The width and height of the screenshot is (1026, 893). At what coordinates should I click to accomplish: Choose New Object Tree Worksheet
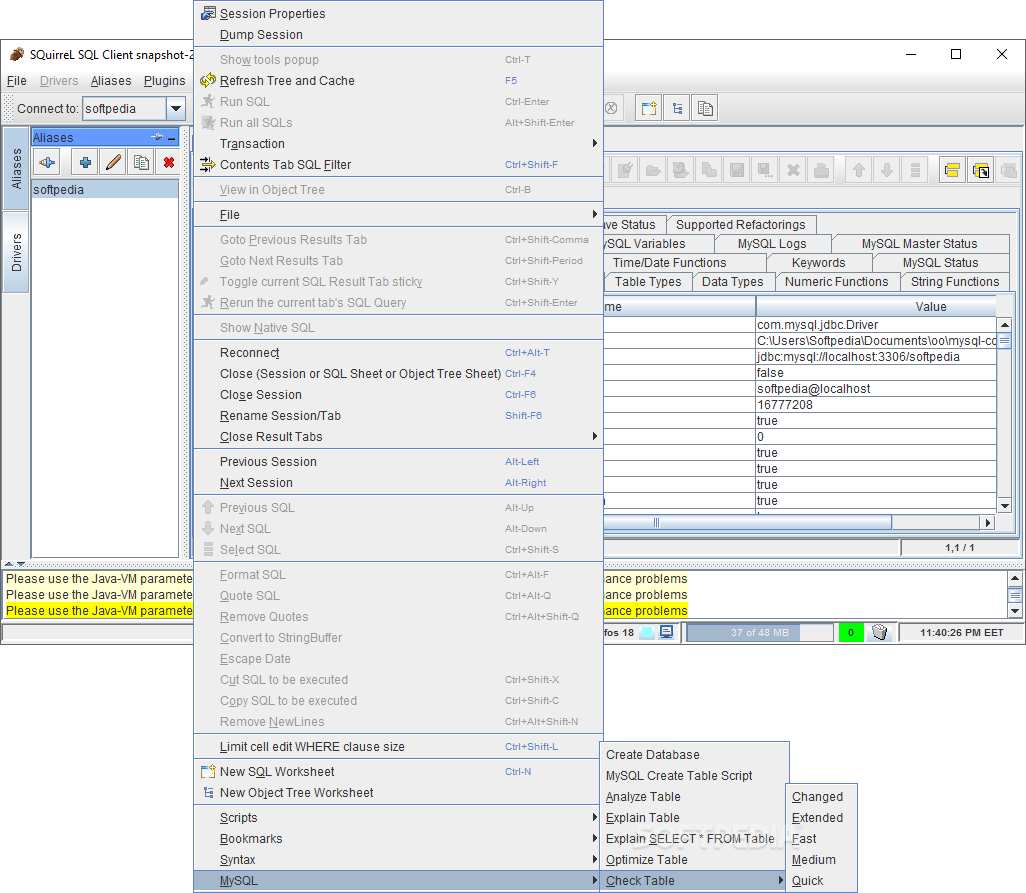click(398, 793)
